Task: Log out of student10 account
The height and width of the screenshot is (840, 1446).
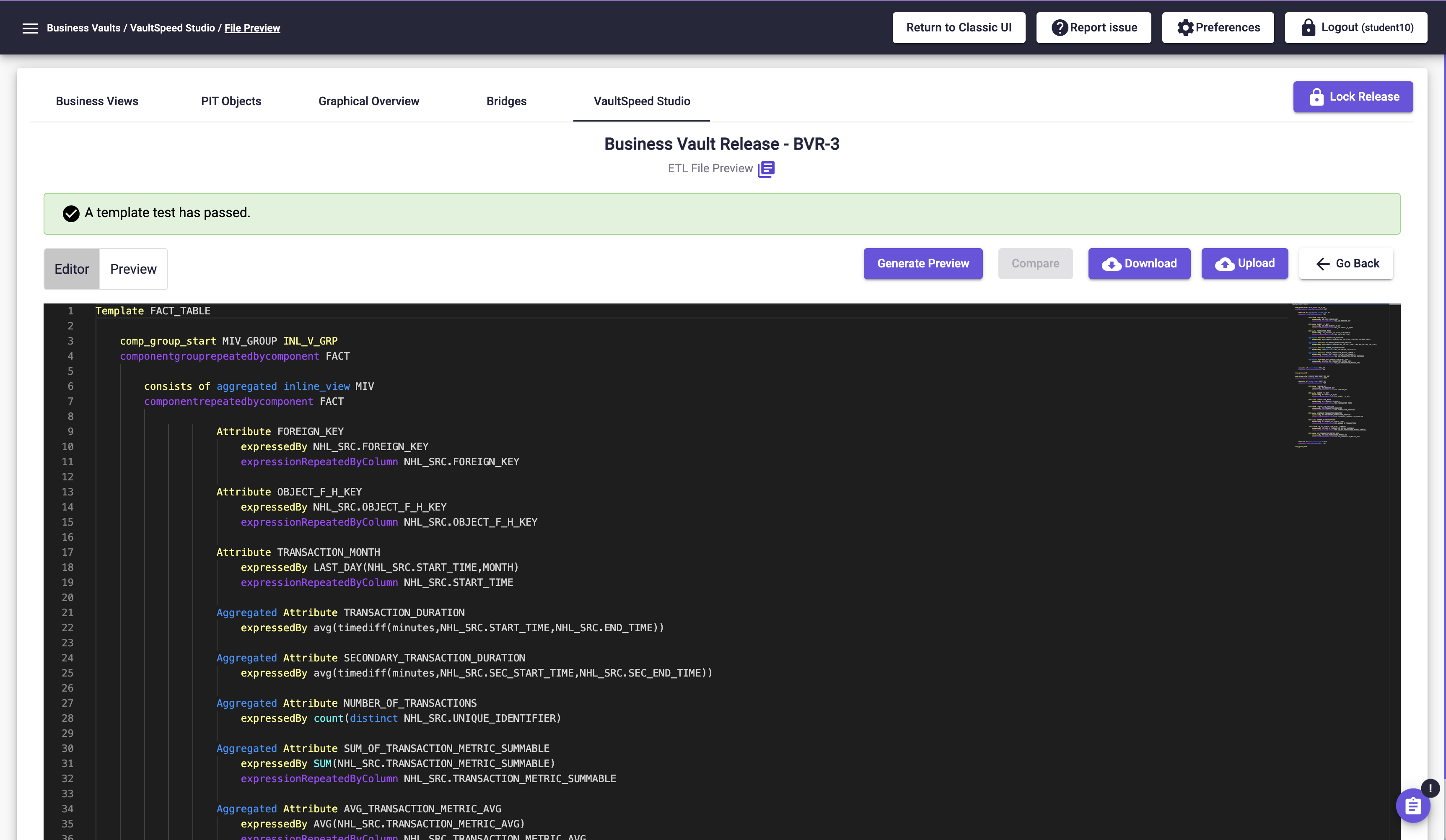Action: tap(1355, 28)
